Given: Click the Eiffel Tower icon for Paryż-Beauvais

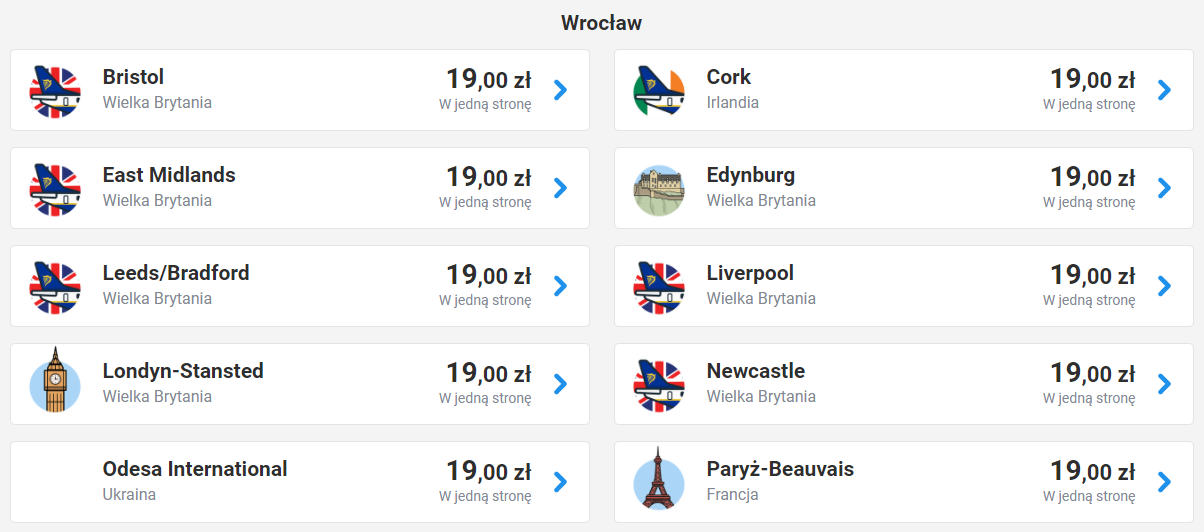Looking at the screenshot, I should pos(659,481).
